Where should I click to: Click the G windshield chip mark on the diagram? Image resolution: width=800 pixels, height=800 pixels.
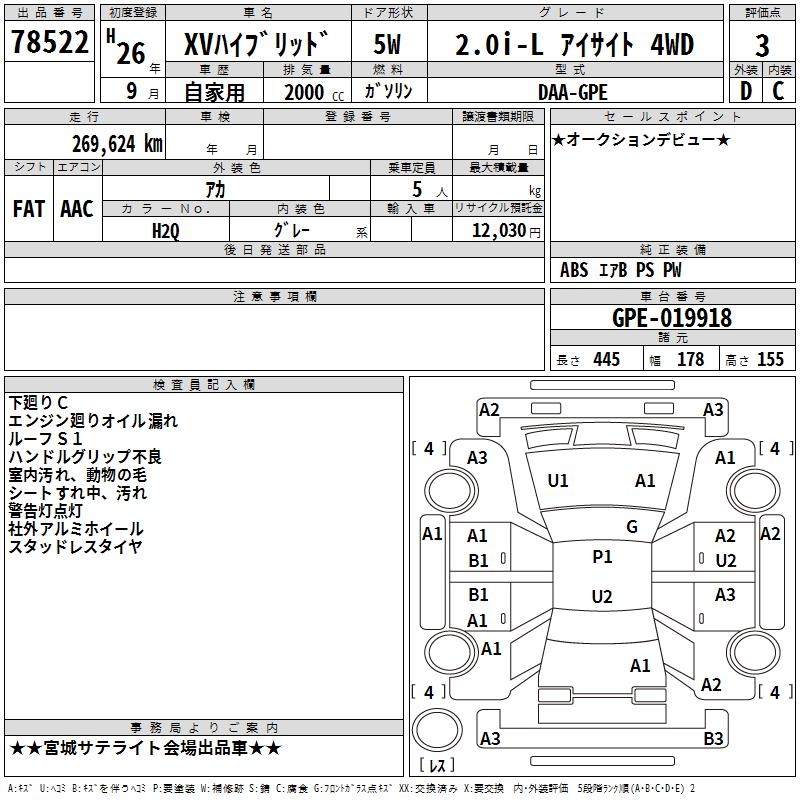pos(632,527)
